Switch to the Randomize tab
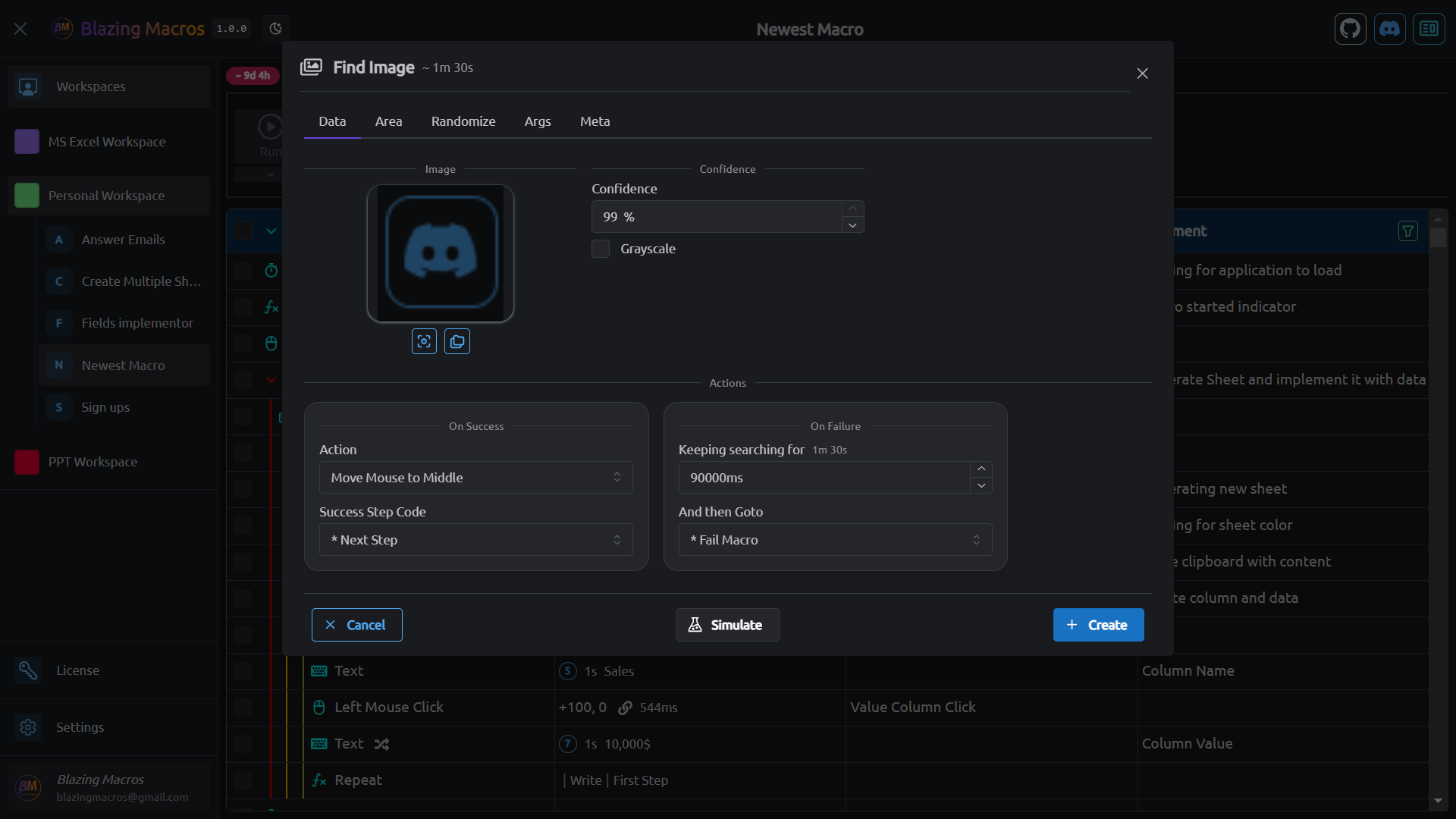This screenshot has width=1456, height=819. [463, 121]
